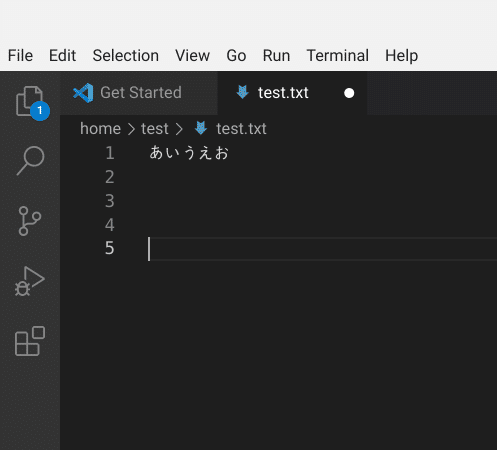Open the Search magnifier in activity bar
This screenshot has height=450, width=497.
tap(30, 161)
